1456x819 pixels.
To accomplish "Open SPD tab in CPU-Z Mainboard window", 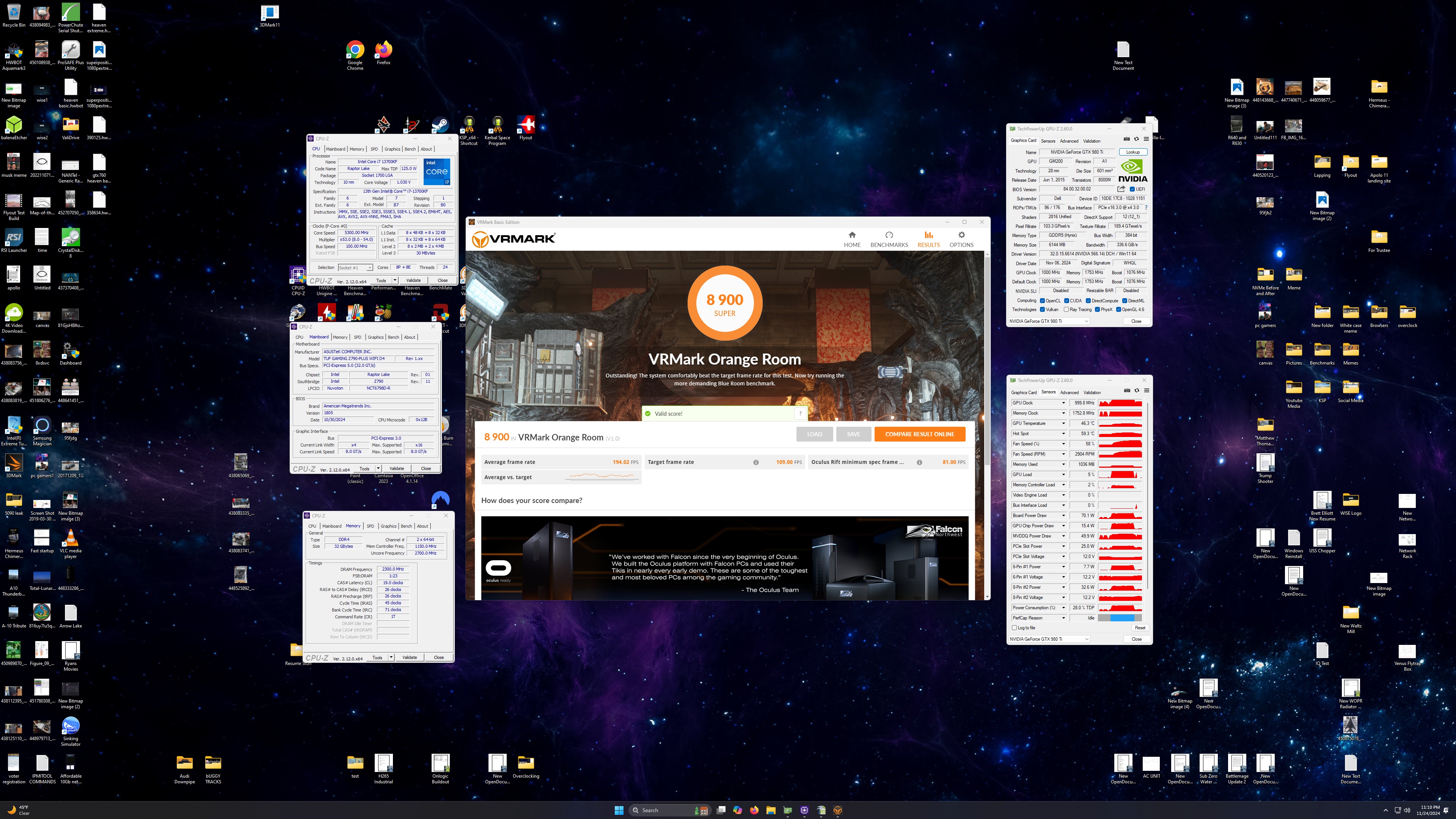I will (357, 338).
